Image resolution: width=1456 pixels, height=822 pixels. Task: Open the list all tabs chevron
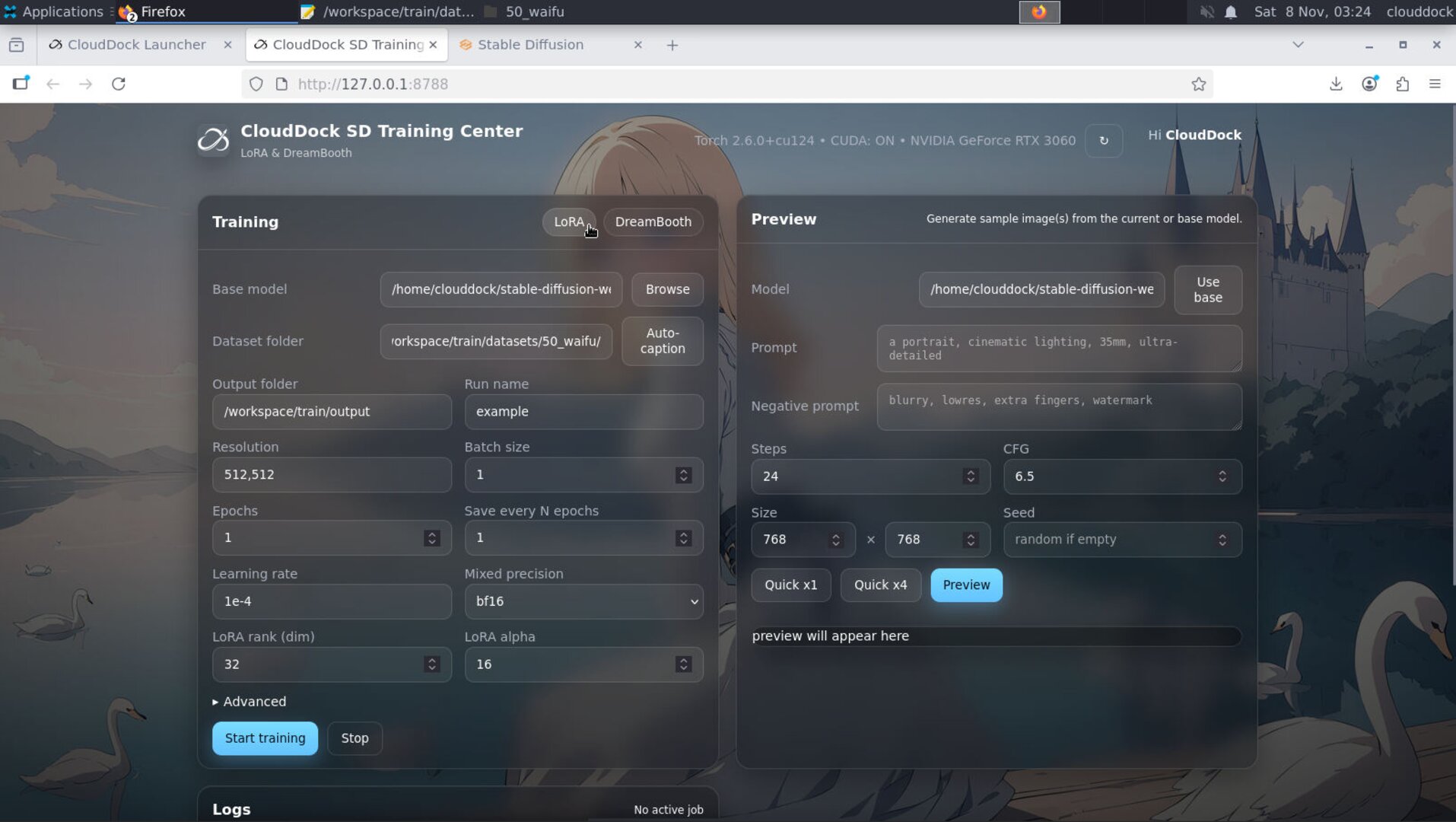(x=1298, y=45)
